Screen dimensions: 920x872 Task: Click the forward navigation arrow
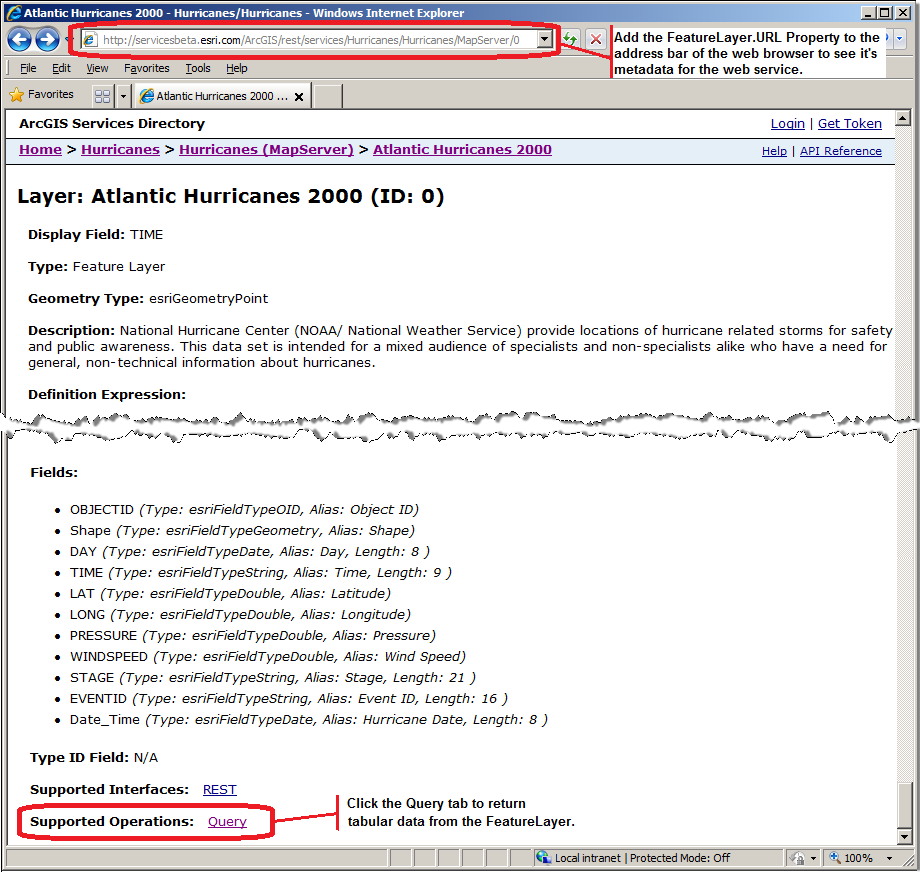[47, 38]
